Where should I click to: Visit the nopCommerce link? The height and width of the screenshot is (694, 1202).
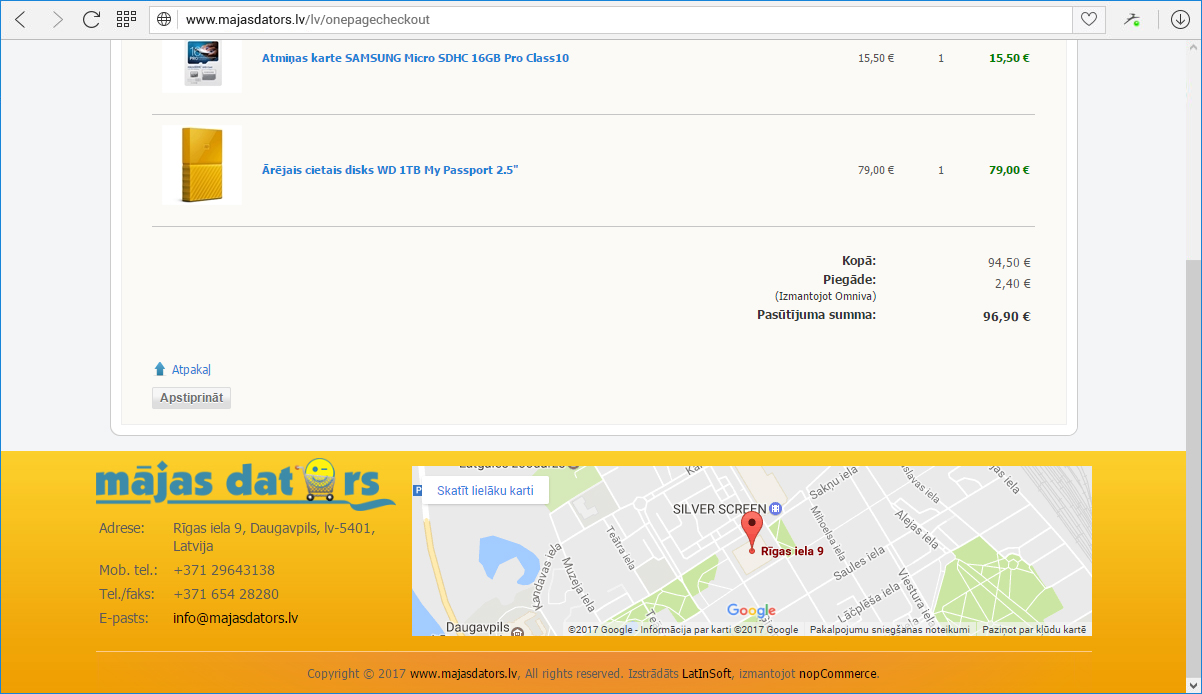click(x=837, y=674)
